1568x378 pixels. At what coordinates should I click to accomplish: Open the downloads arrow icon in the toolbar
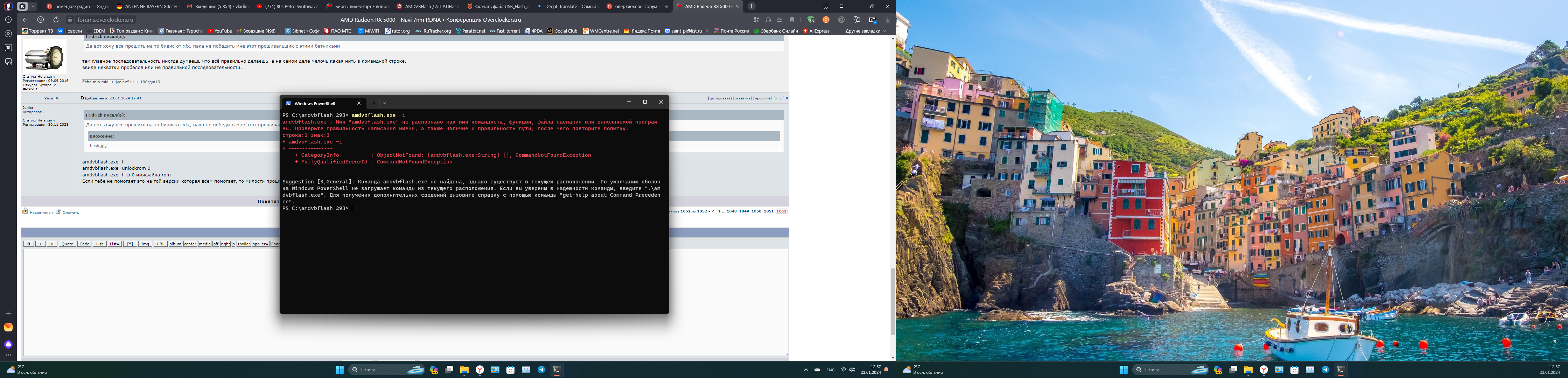888,20
